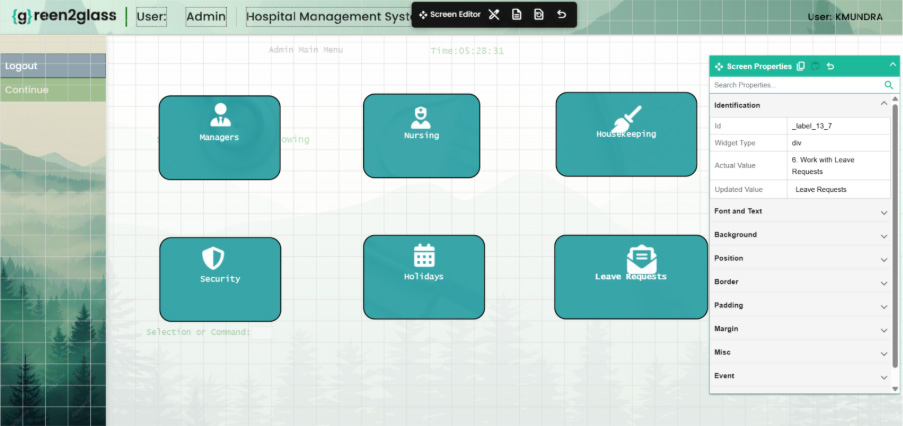
Task: Click the Screen Properties panel title
Action: pos(759,67)
